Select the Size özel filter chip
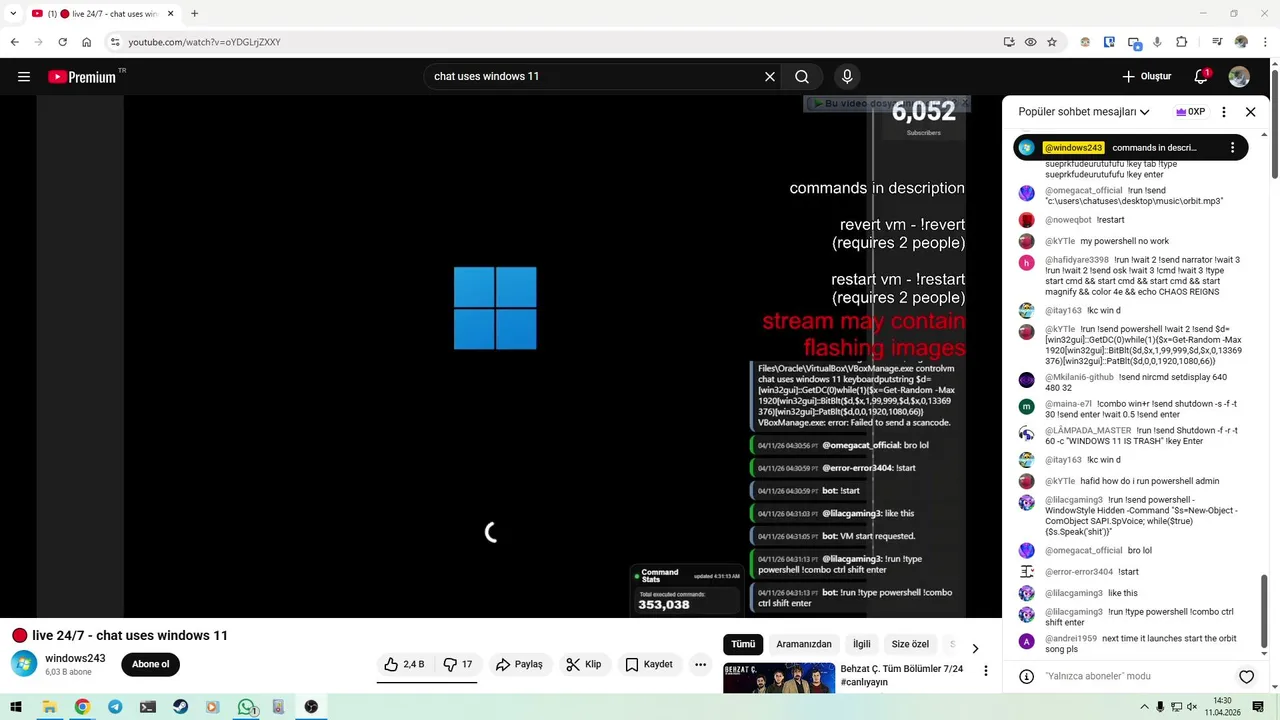The image size is (1280, 720). coord(910,644)
